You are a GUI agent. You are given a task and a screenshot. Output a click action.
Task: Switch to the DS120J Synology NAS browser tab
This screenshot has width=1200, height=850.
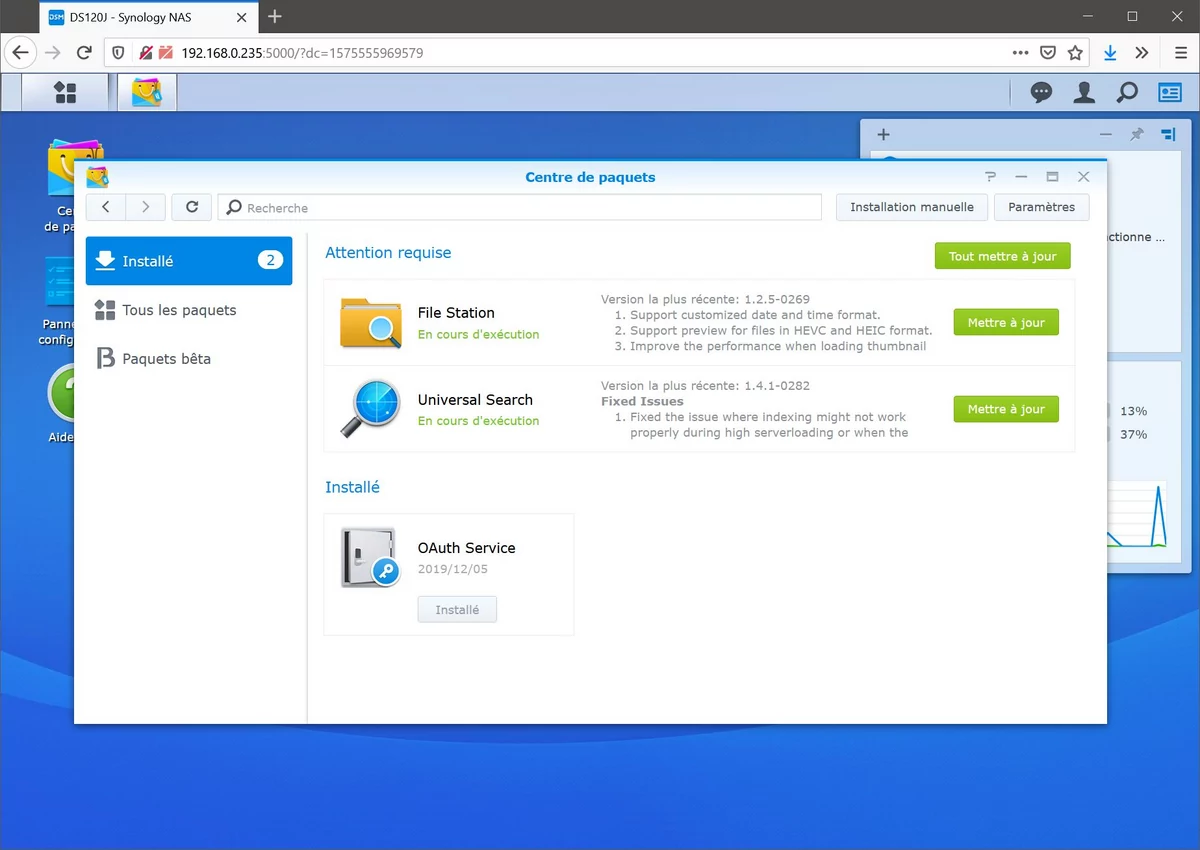(148, 16)
